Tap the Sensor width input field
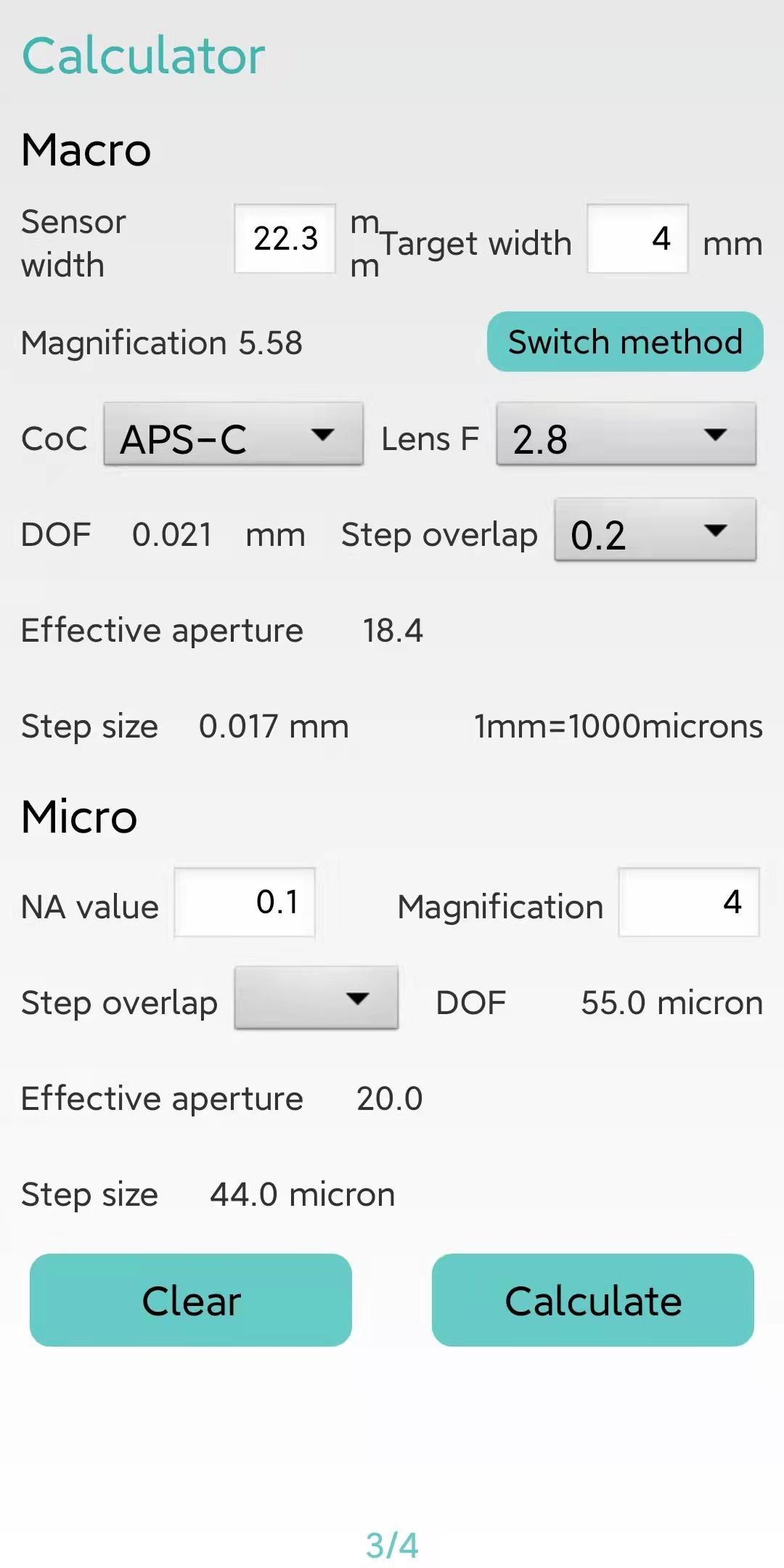 (285, 238)
